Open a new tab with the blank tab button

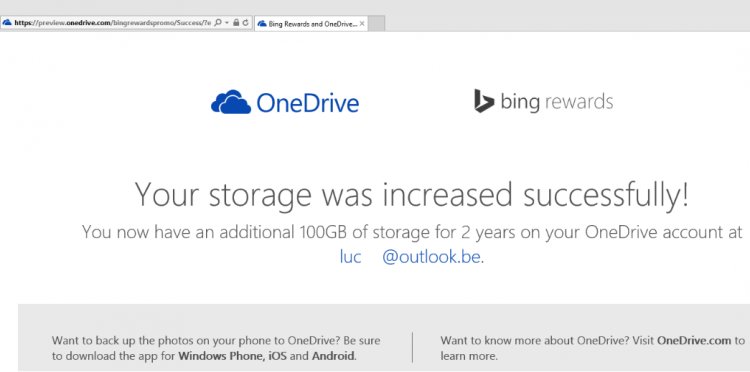376,23
